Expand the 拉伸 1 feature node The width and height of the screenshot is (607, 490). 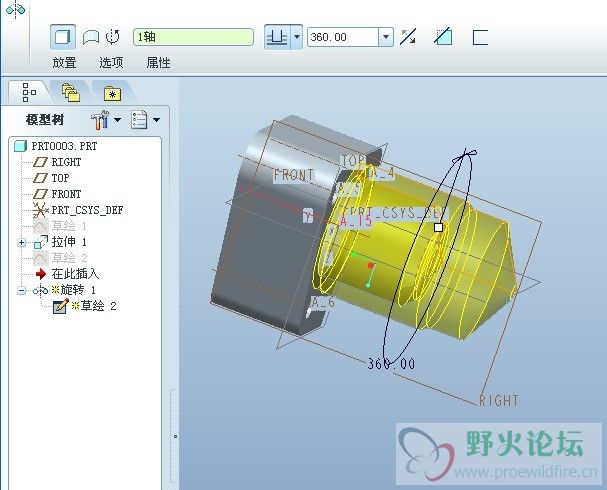(22, 243)
